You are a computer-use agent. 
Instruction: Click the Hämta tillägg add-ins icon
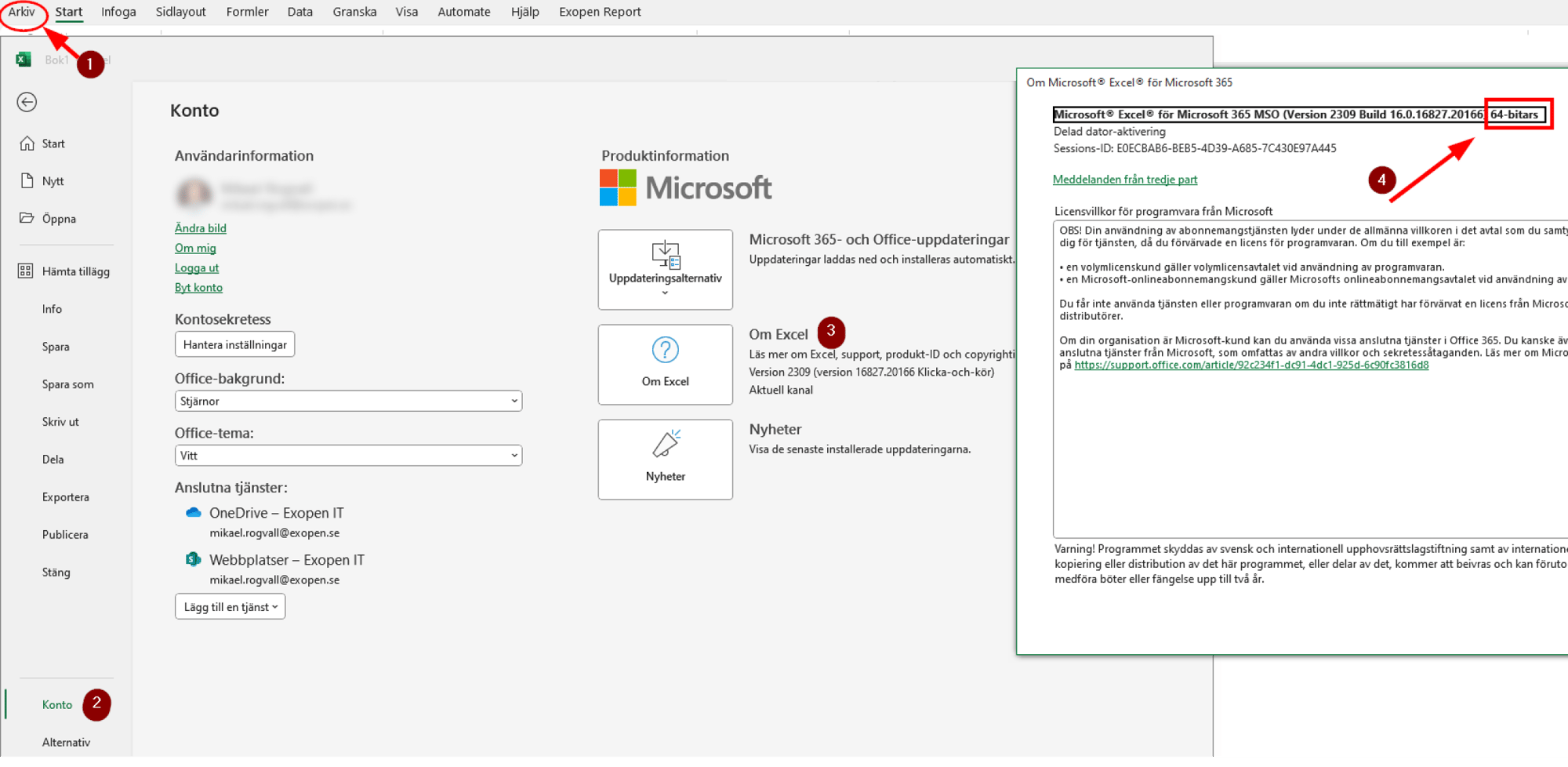[26, 271]
